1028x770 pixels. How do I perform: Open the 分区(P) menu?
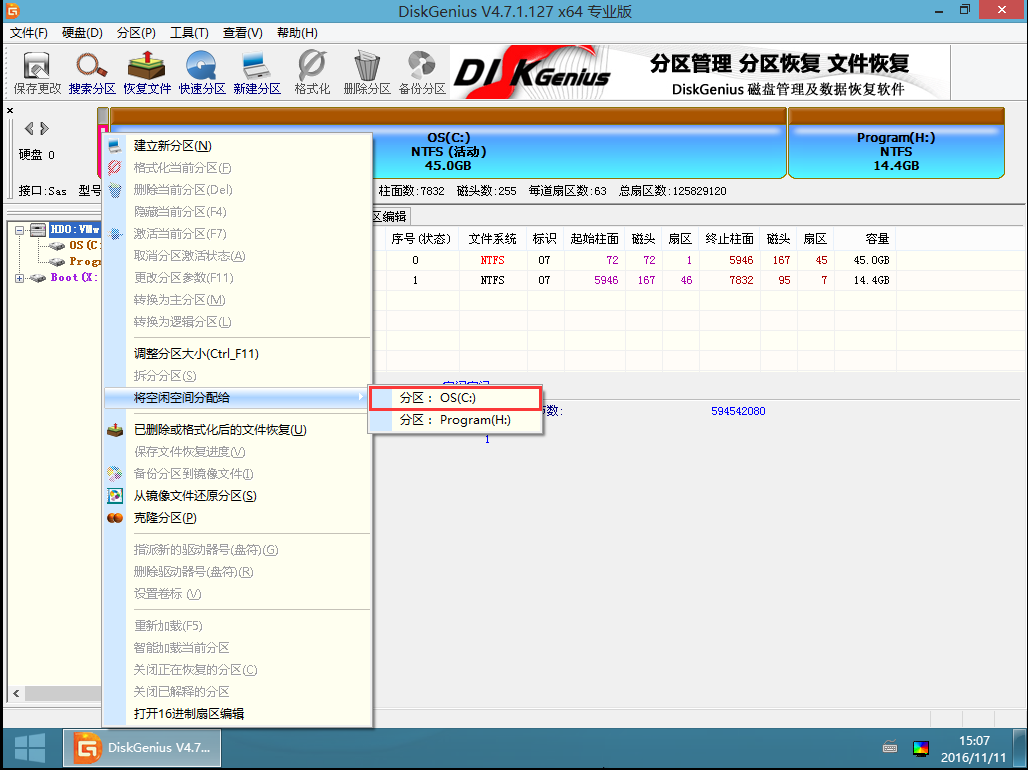136,33
